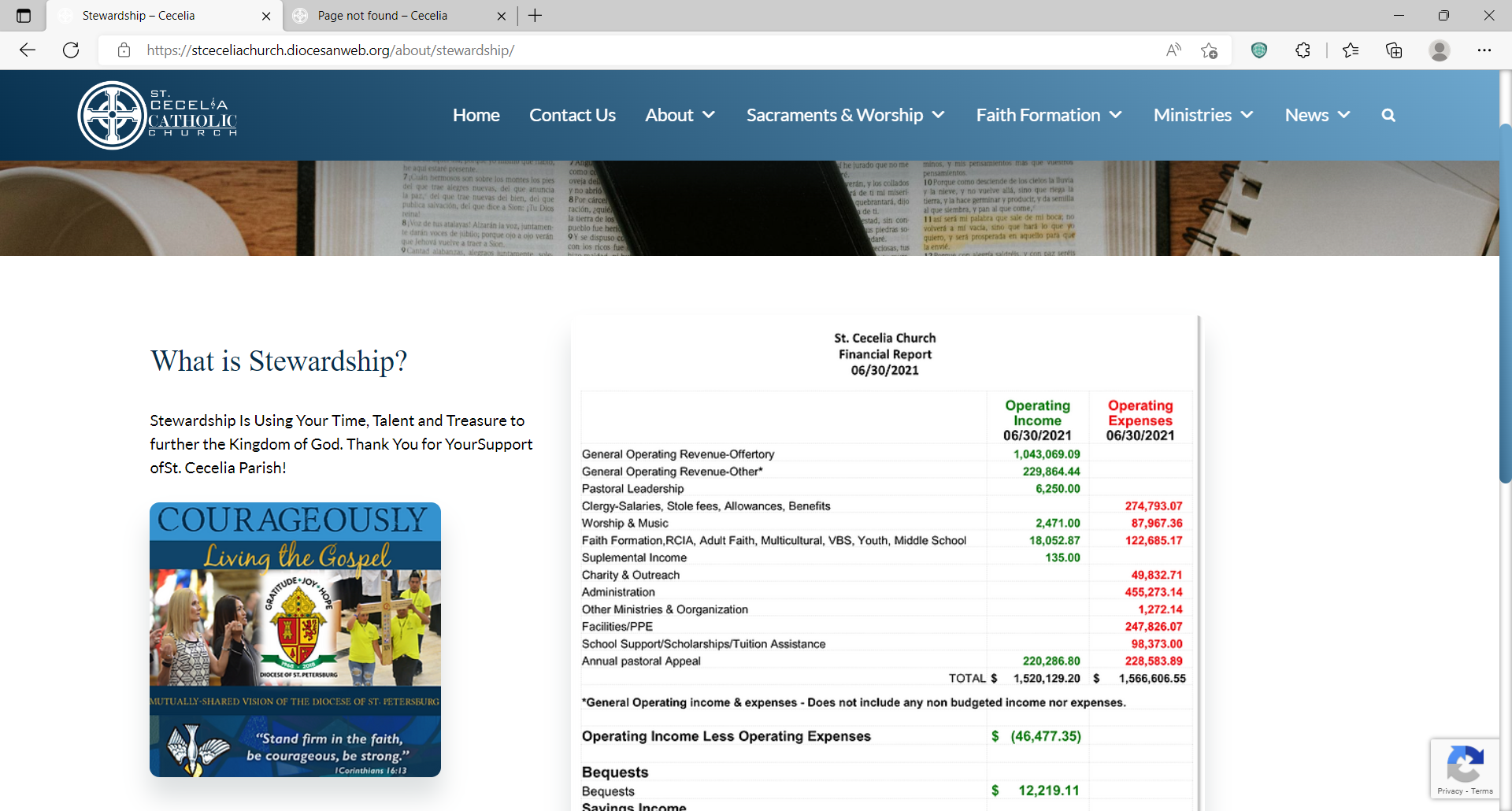Refresh the page with reload icon

71,50
